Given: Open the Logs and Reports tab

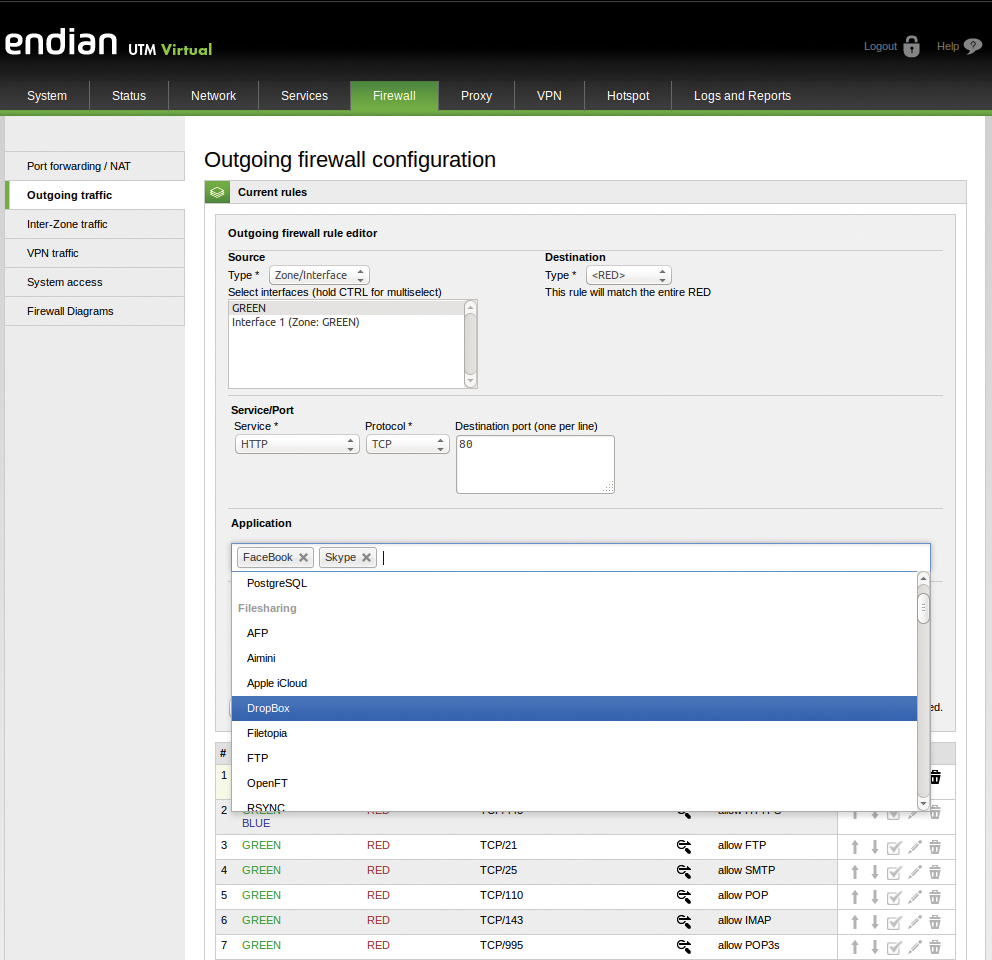Looking at the screenshot, I should [742, 96].
